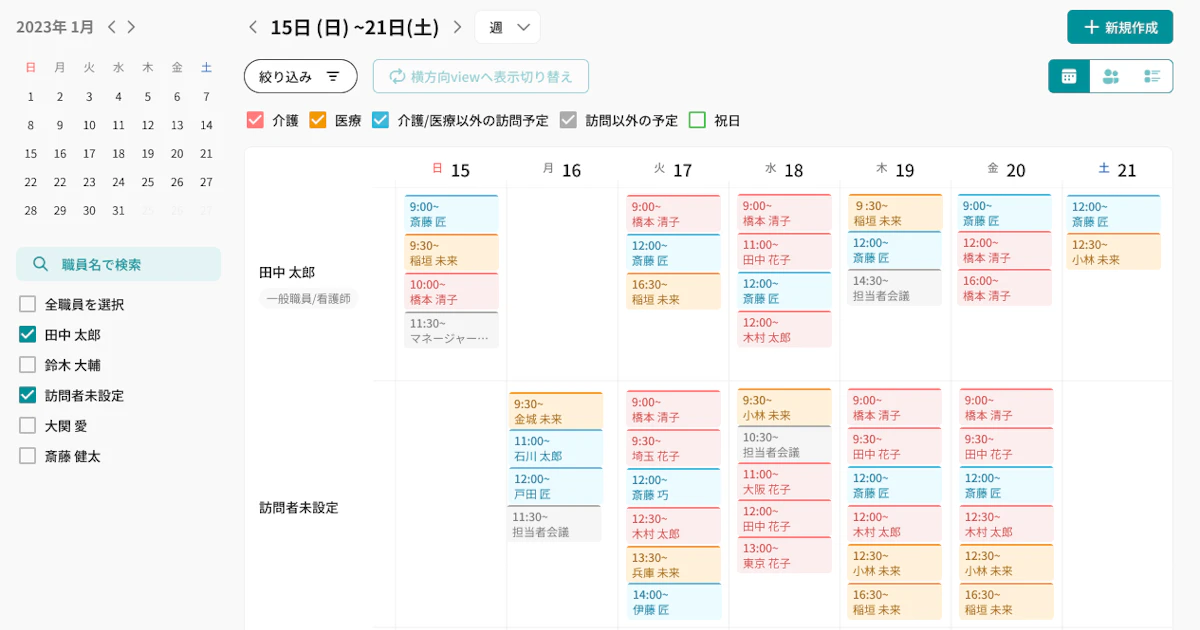
Task: Switch to list view icon
Action: click(1152, 77)
